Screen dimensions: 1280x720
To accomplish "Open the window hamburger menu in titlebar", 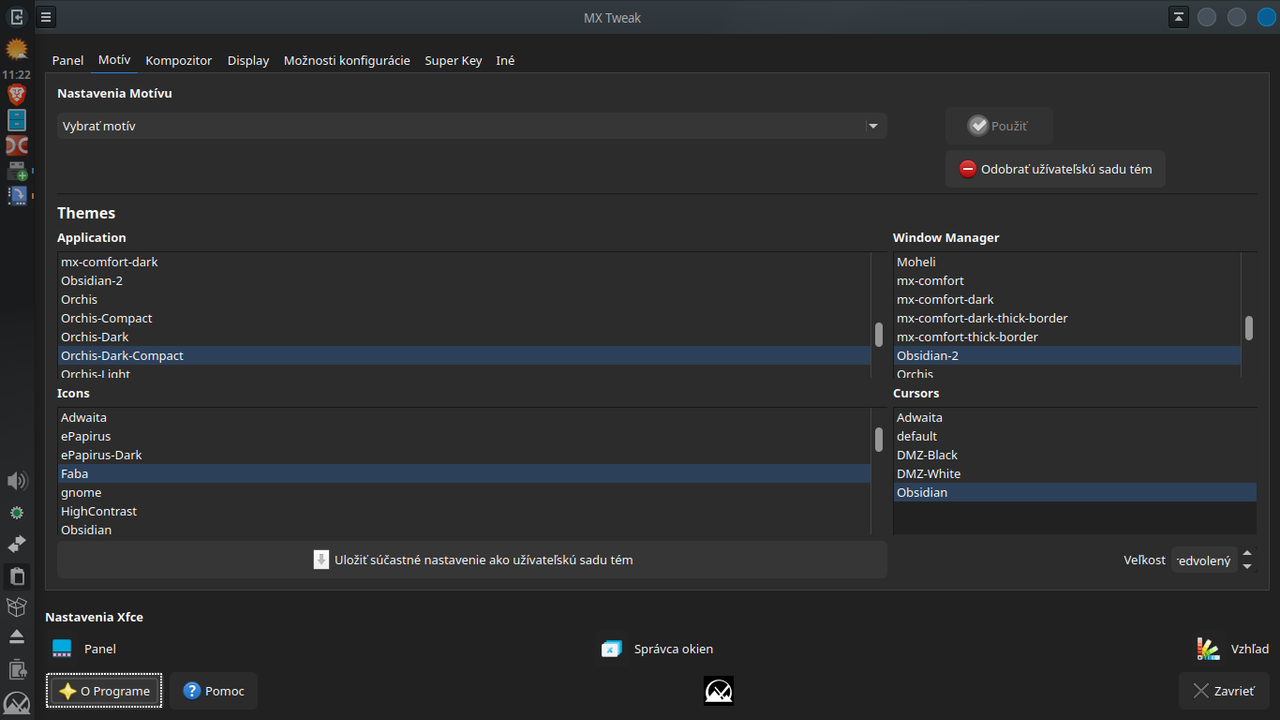I will [x=46, y=17].
